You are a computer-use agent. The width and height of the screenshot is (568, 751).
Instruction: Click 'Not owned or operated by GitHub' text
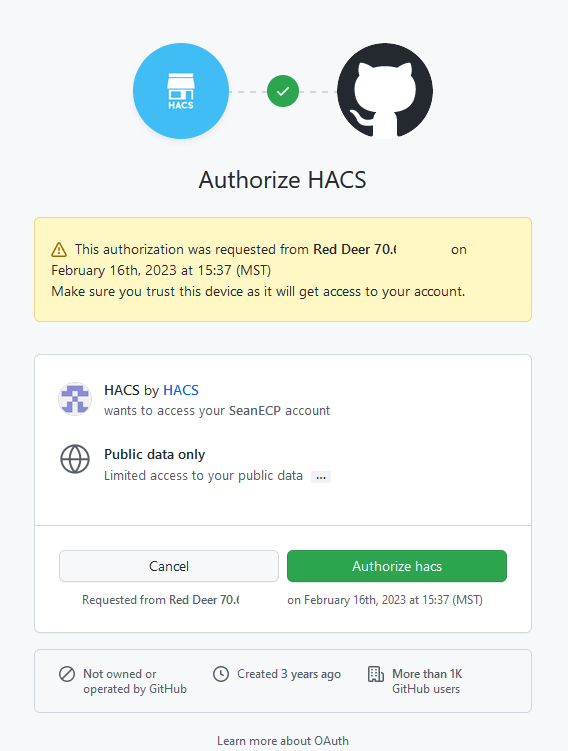pos(135,681)
